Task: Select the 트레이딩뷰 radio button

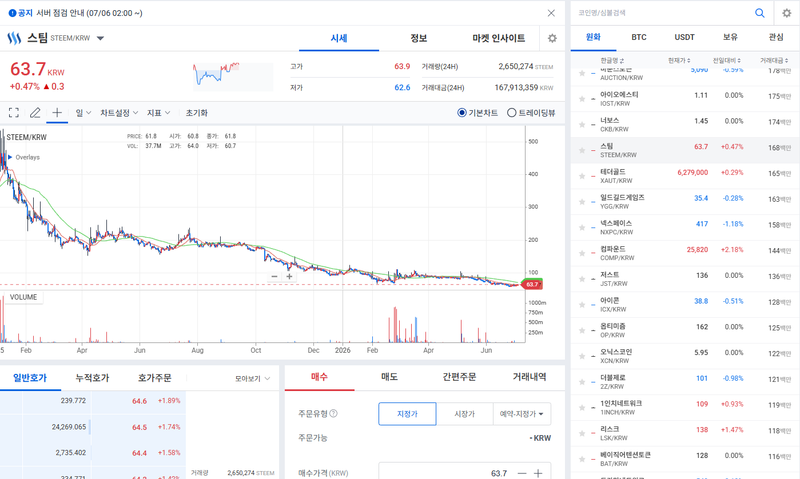Action: (x=511, y=113)
